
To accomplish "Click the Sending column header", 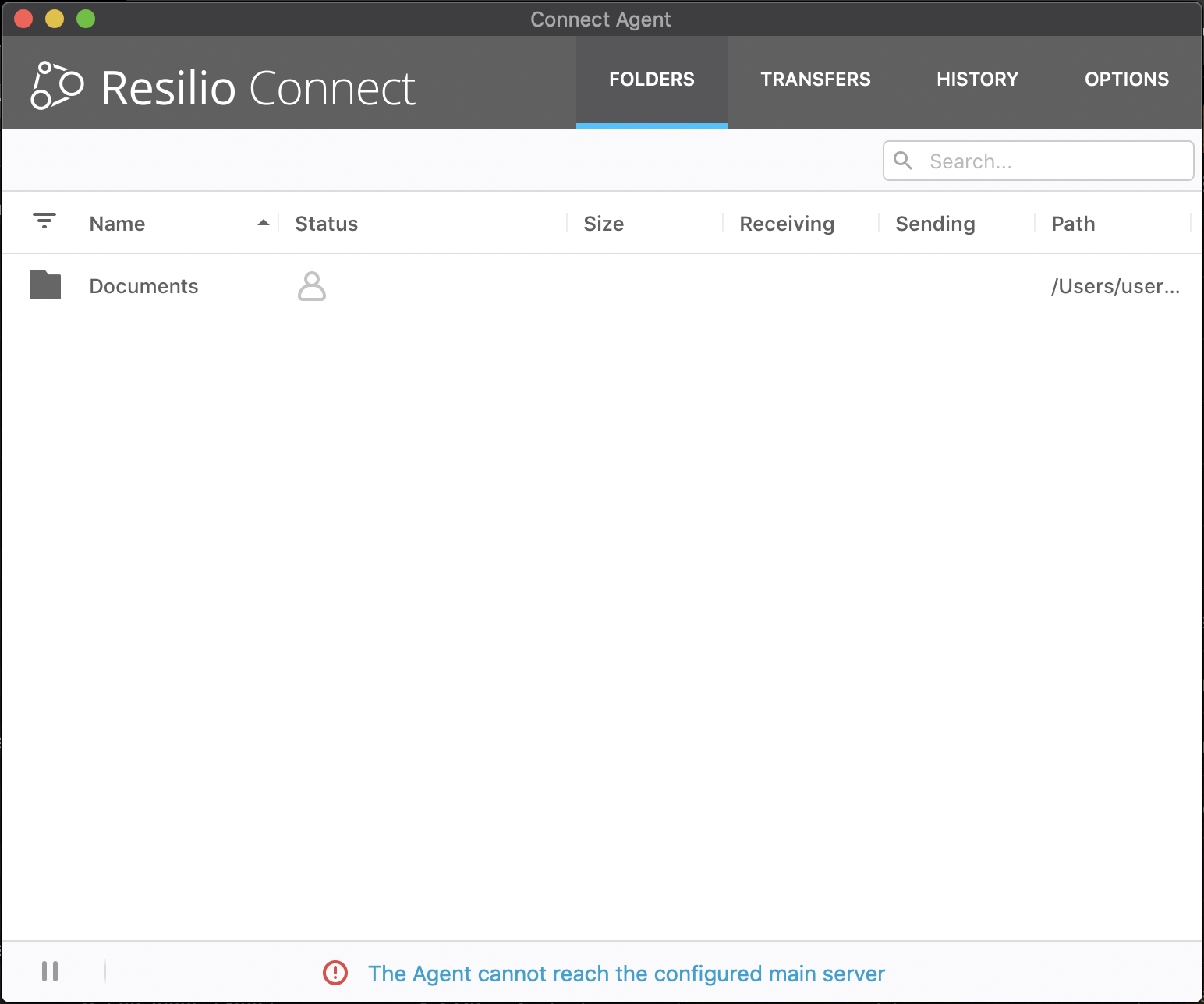I will point(934,224).
